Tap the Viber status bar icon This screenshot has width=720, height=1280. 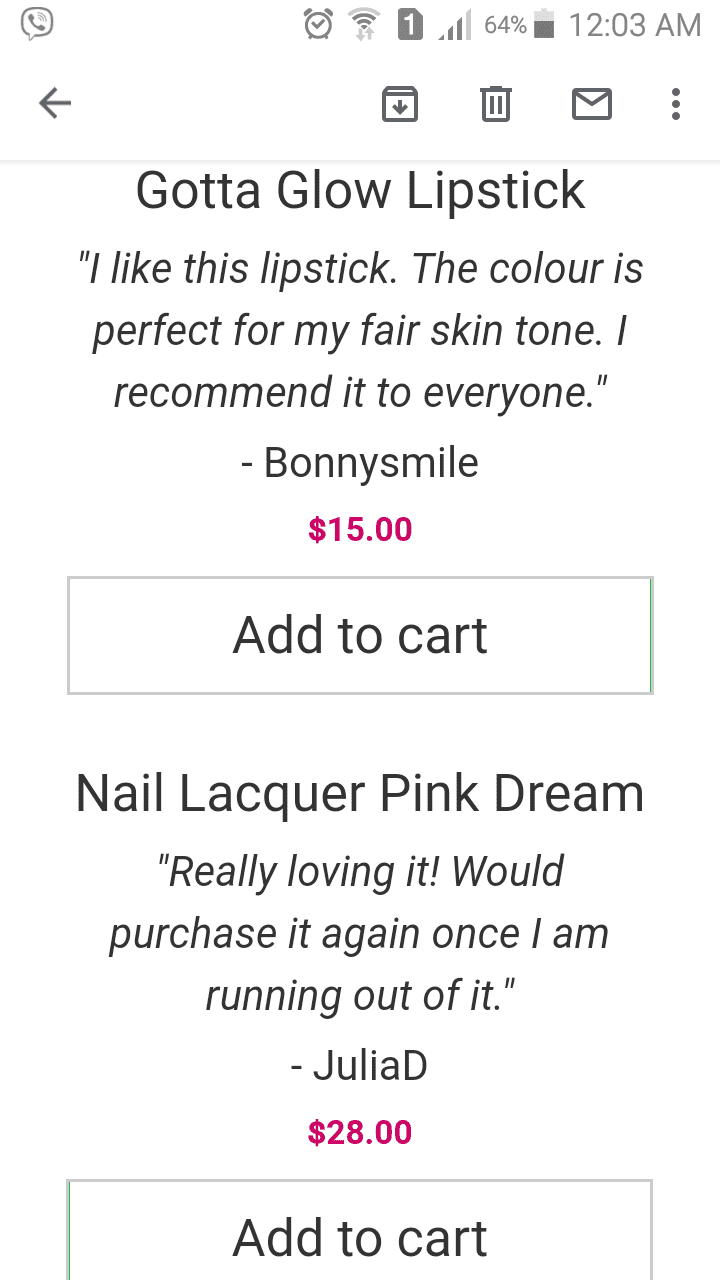tap(37, 24)
